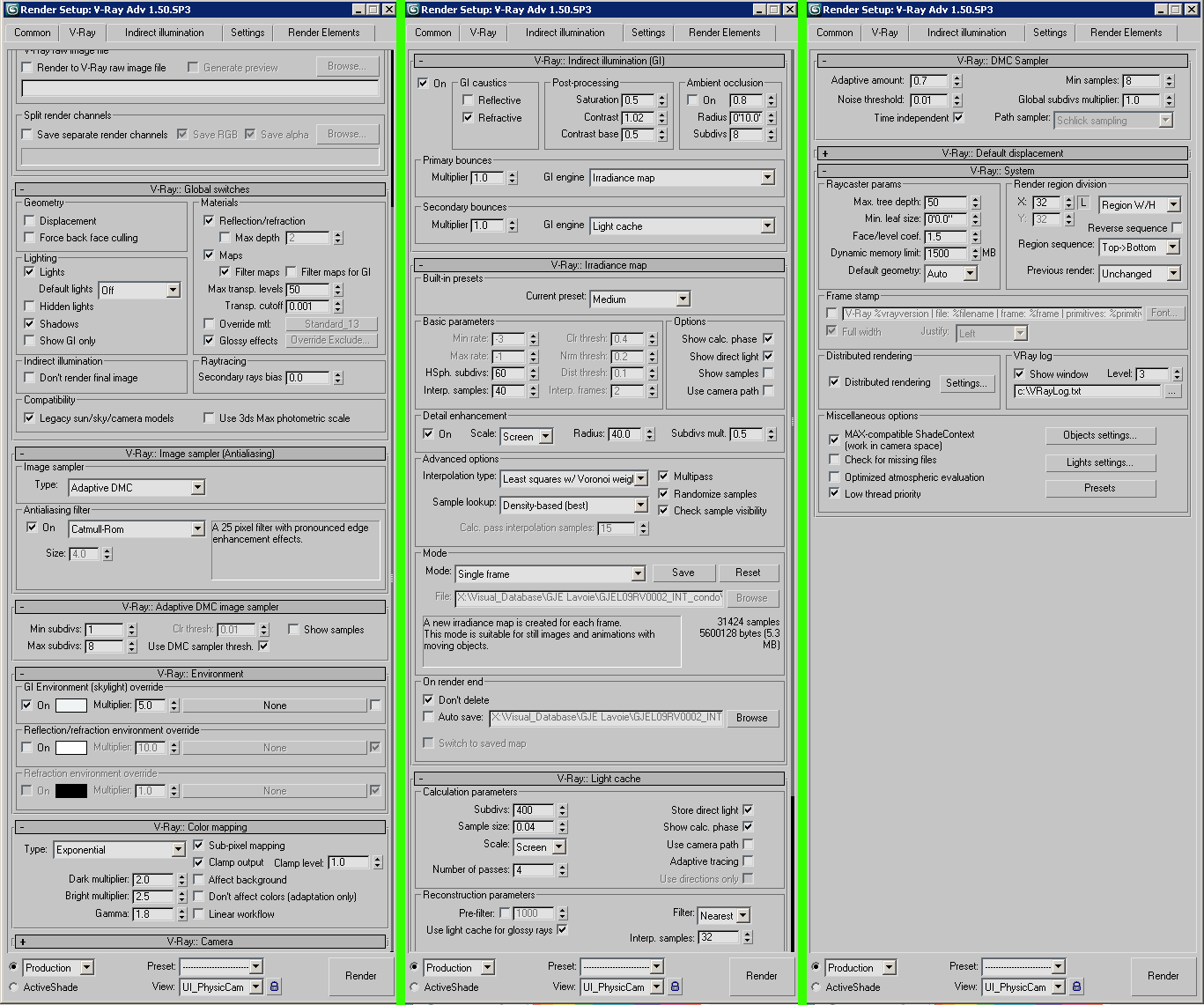
Task: Click spinner arrows for Noise threshold
Action: [957, 100]
